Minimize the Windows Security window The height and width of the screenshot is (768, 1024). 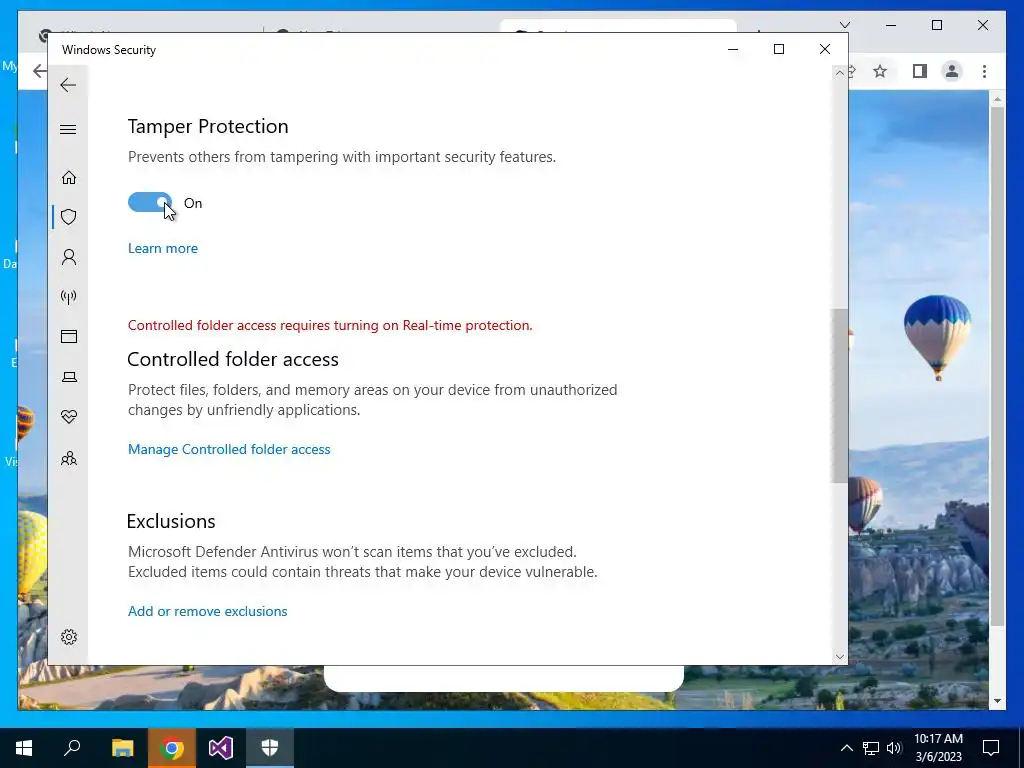click(733, 49)
